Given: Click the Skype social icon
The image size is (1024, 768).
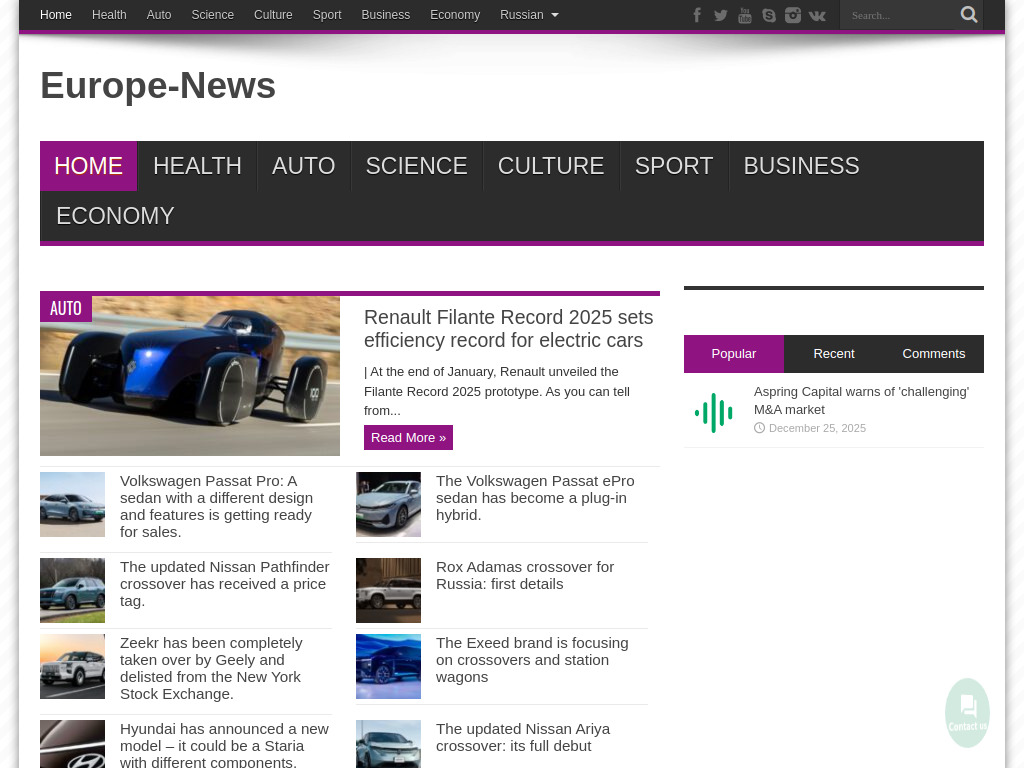Looking at the screenshot, I should tap(769, 15).
